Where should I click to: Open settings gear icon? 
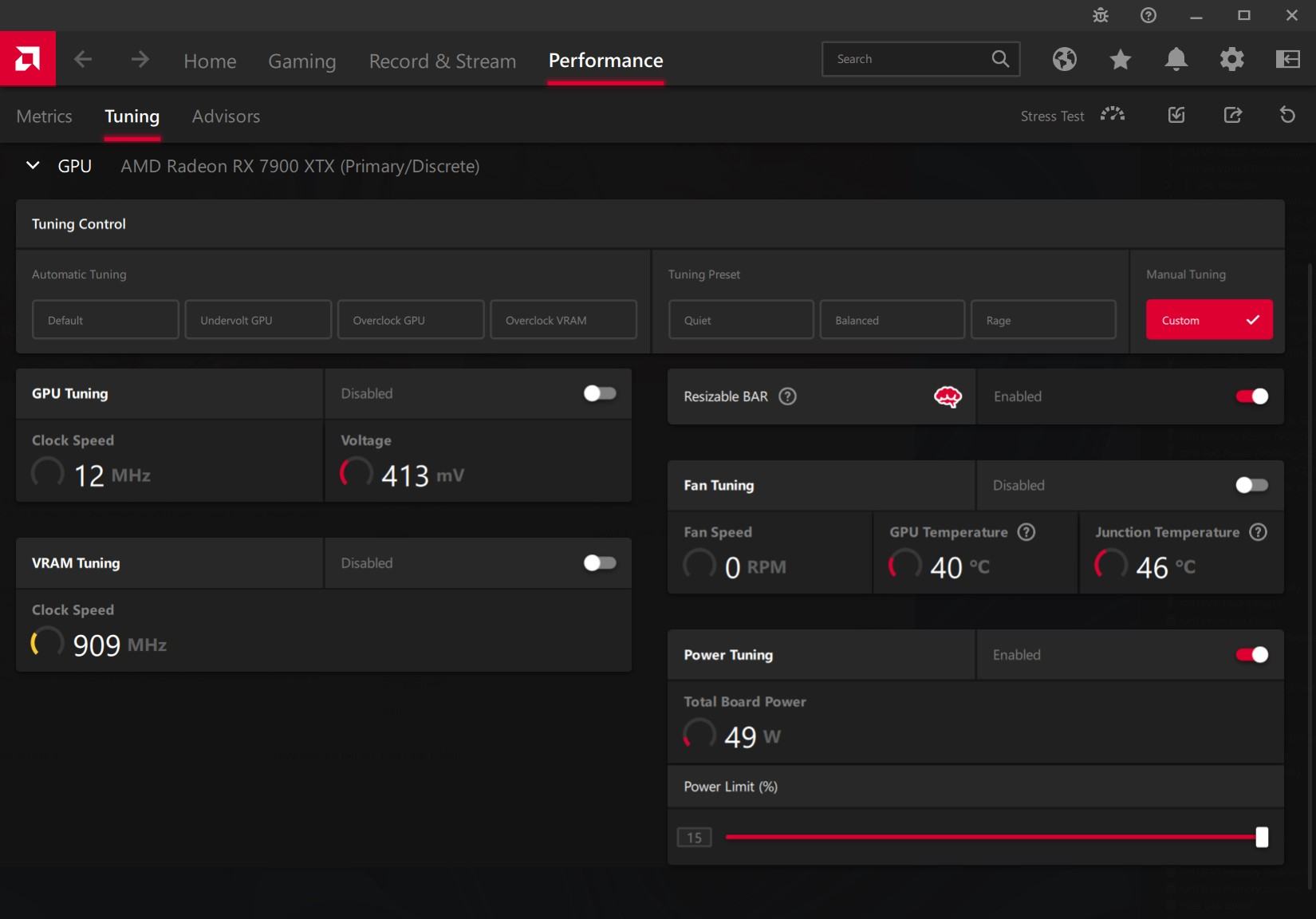(1231, 59)
